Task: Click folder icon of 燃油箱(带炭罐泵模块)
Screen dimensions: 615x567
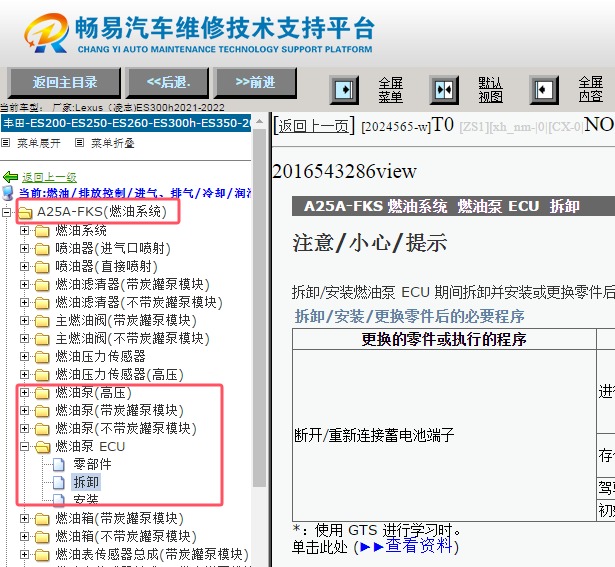Action: tap(42, 519)
